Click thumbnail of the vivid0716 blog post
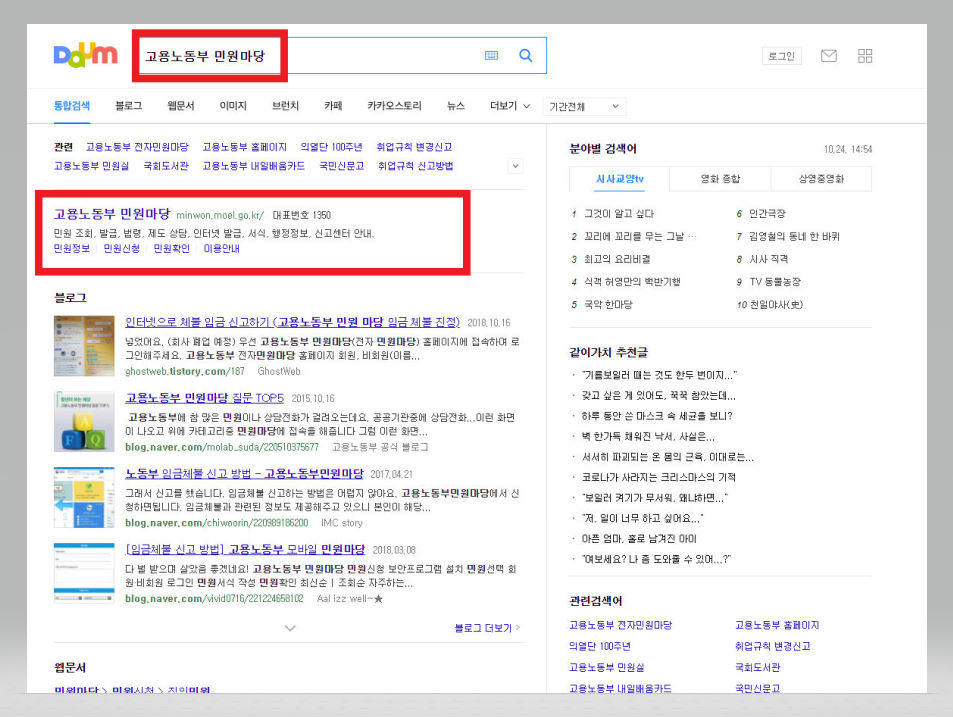953x717 pixels. pyautogui.click(x=84, y=573)
